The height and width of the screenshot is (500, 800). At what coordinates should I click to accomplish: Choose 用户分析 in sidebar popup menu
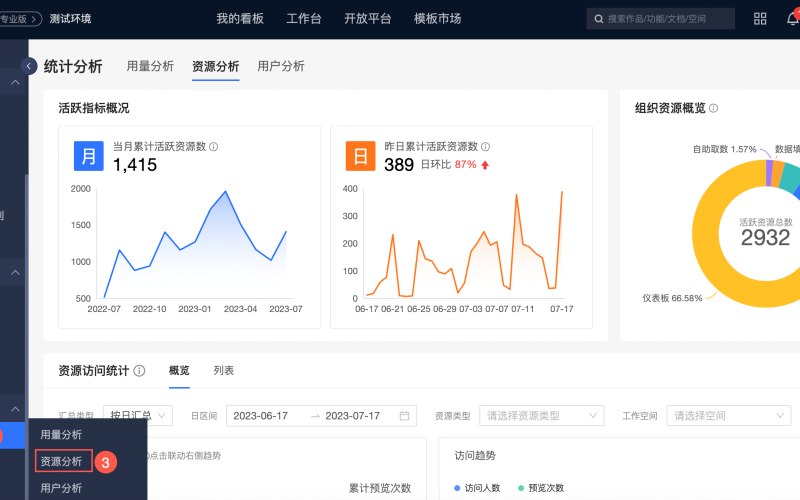coord(61,488)
